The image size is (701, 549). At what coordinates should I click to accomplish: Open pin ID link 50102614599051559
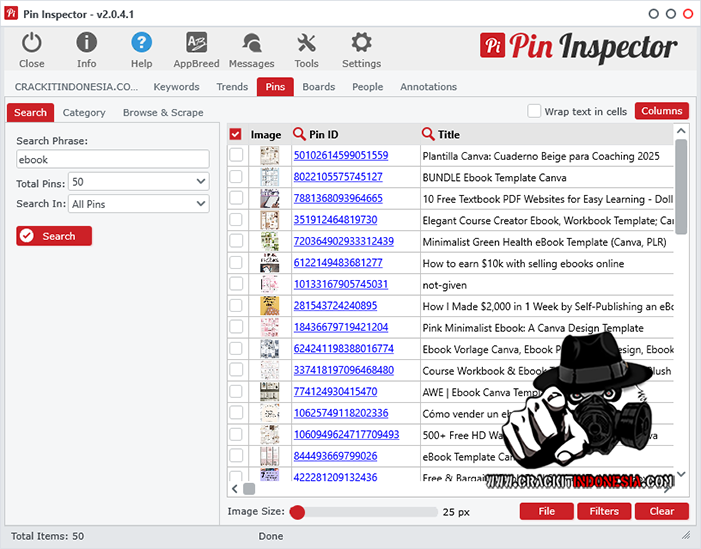[340, 156]
